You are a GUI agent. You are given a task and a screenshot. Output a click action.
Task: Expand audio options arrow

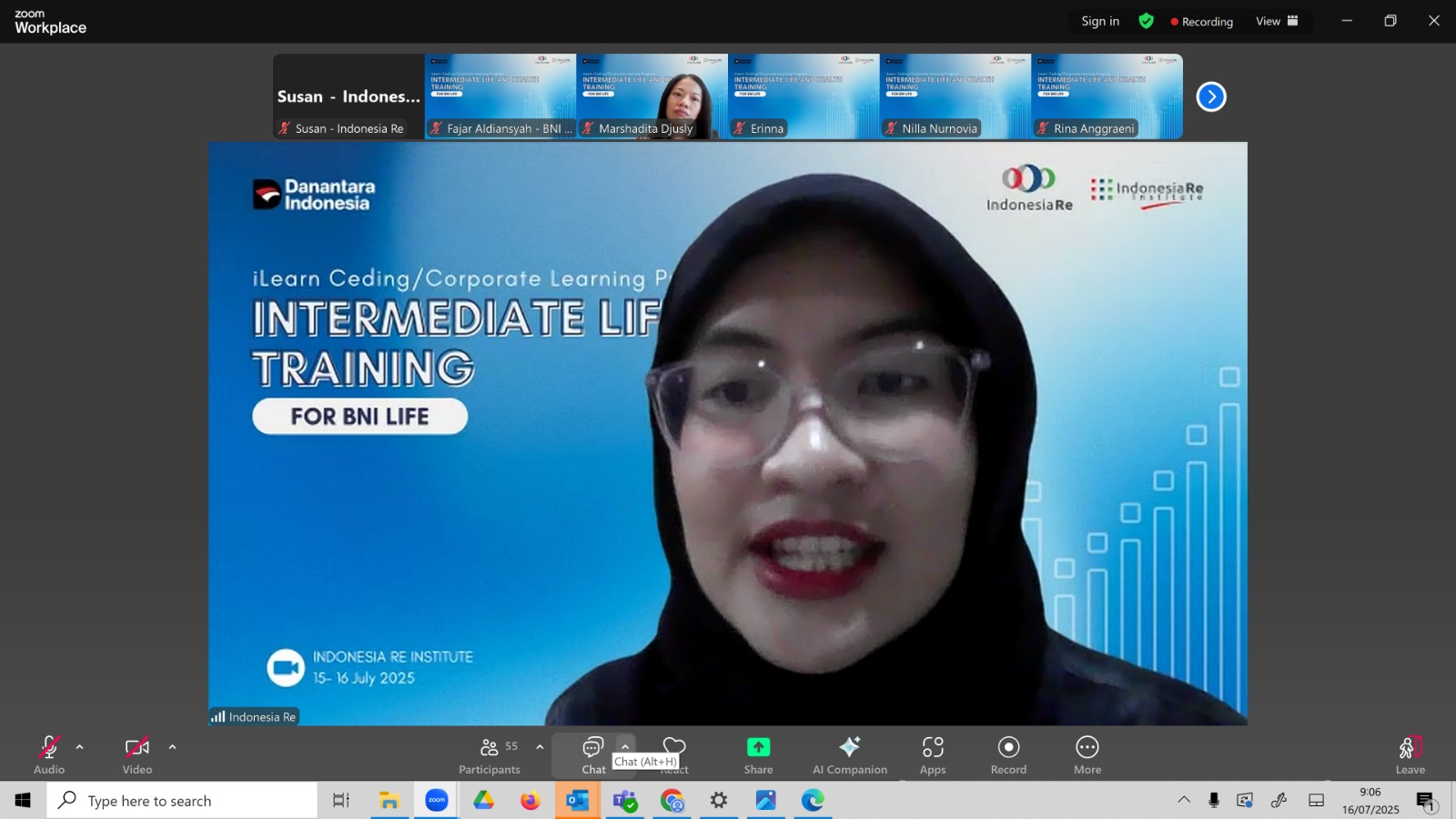click(x=80, y=747)
